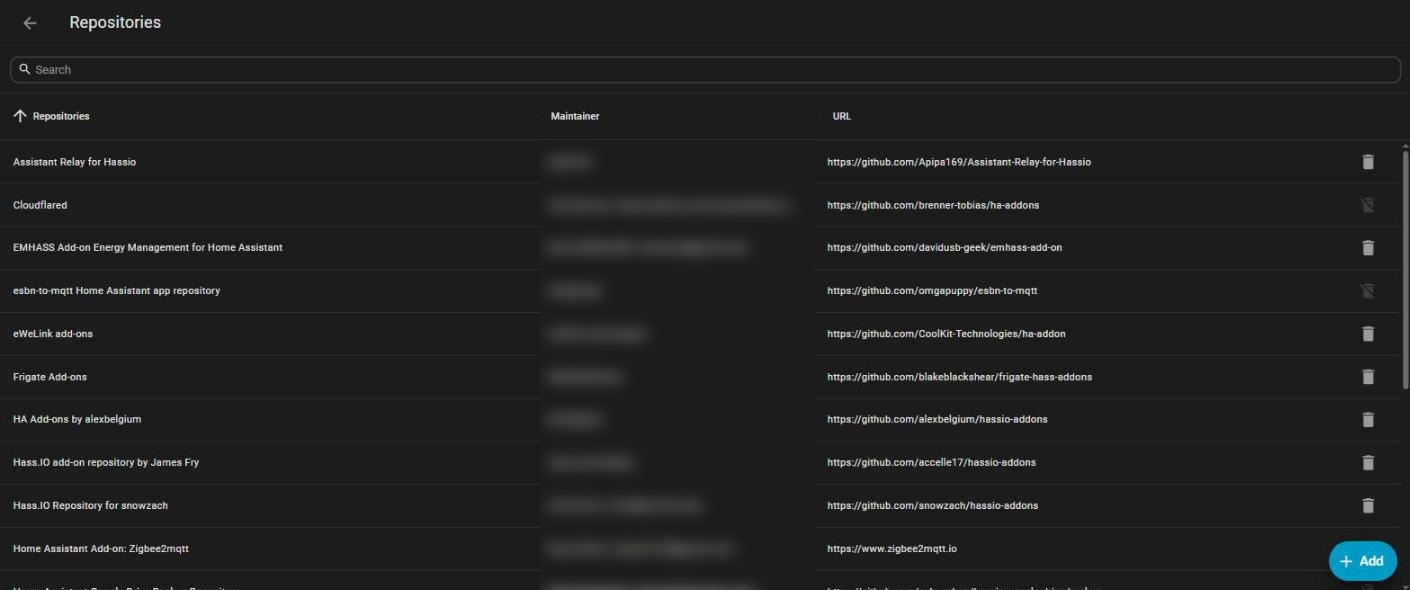This screenshot has height=590, width=1410.
Task: Select Home Assistant Add-on: Zigbee2mqtt name
Action: pos(101,549)
